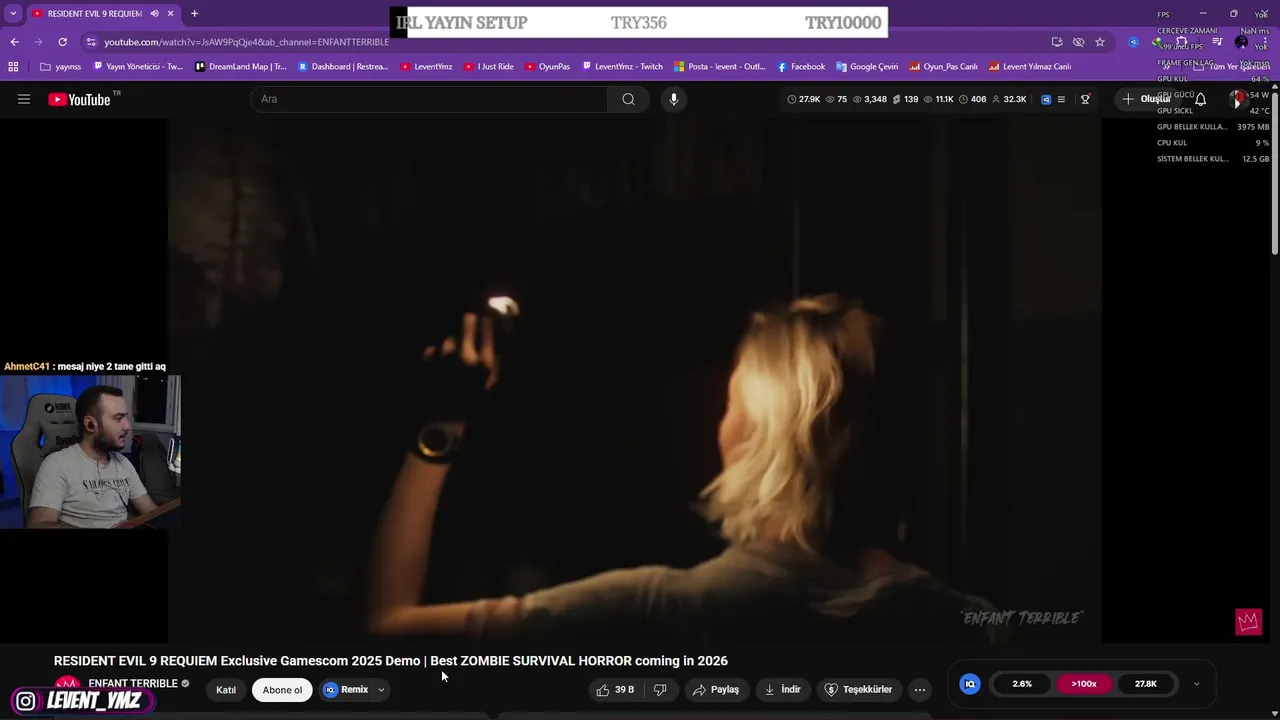Open the vidIQ list menu in header
1280x720 pixels.
pos(1062,99)
